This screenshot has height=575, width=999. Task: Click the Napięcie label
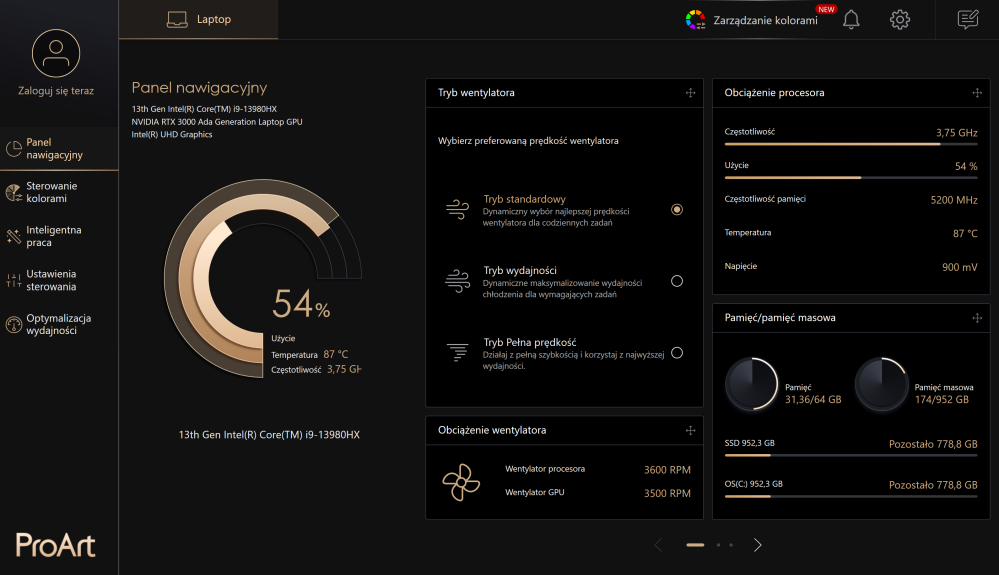point(740,266)
